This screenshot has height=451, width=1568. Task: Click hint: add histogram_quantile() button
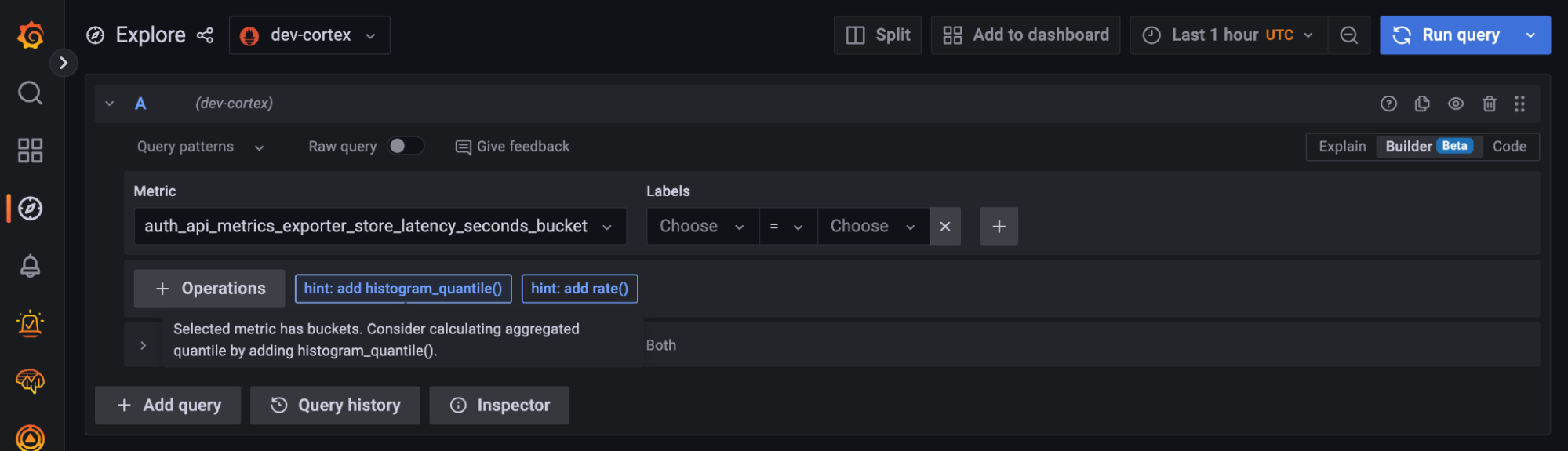(402, 289)
